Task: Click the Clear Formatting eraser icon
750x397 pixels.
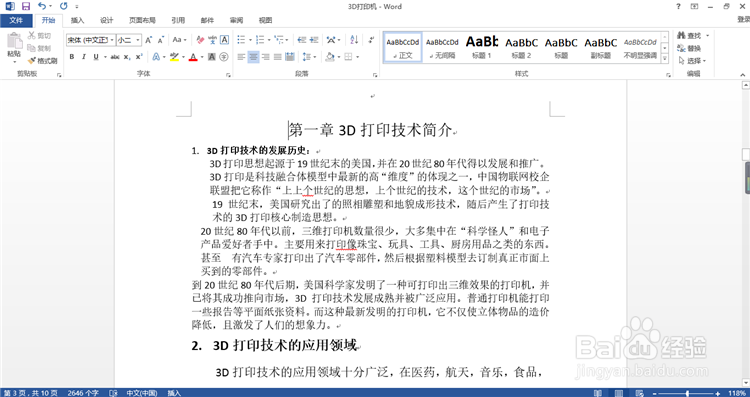Action: tap(200, 40)
